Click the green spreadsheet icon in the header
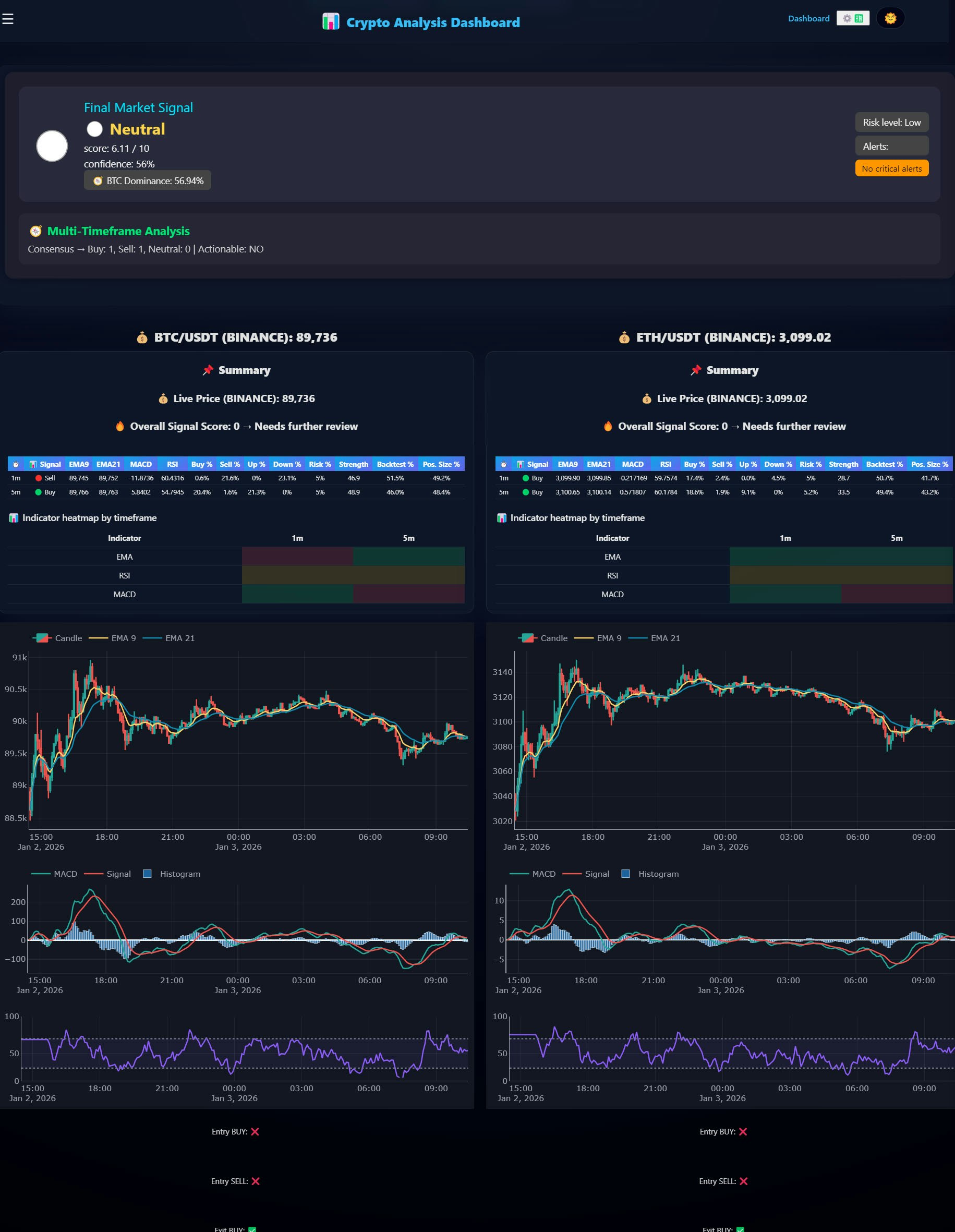The image size is (955, 1232). pyautogui.click(x=859, y=19)
